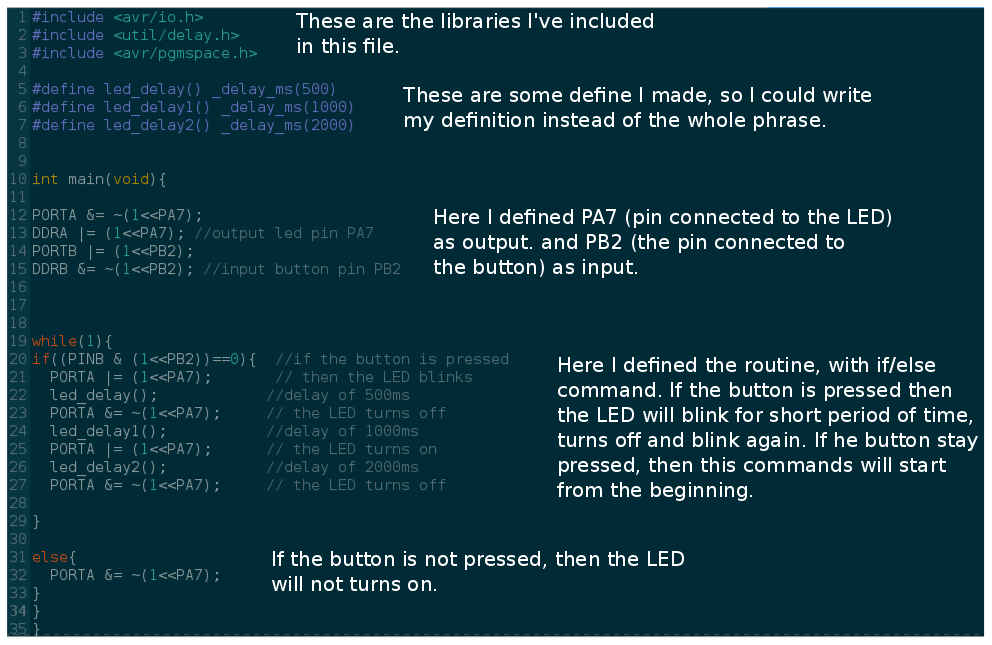Click comment '//delay of 1000ms'

pyautogui.click(x=342, y=431)
